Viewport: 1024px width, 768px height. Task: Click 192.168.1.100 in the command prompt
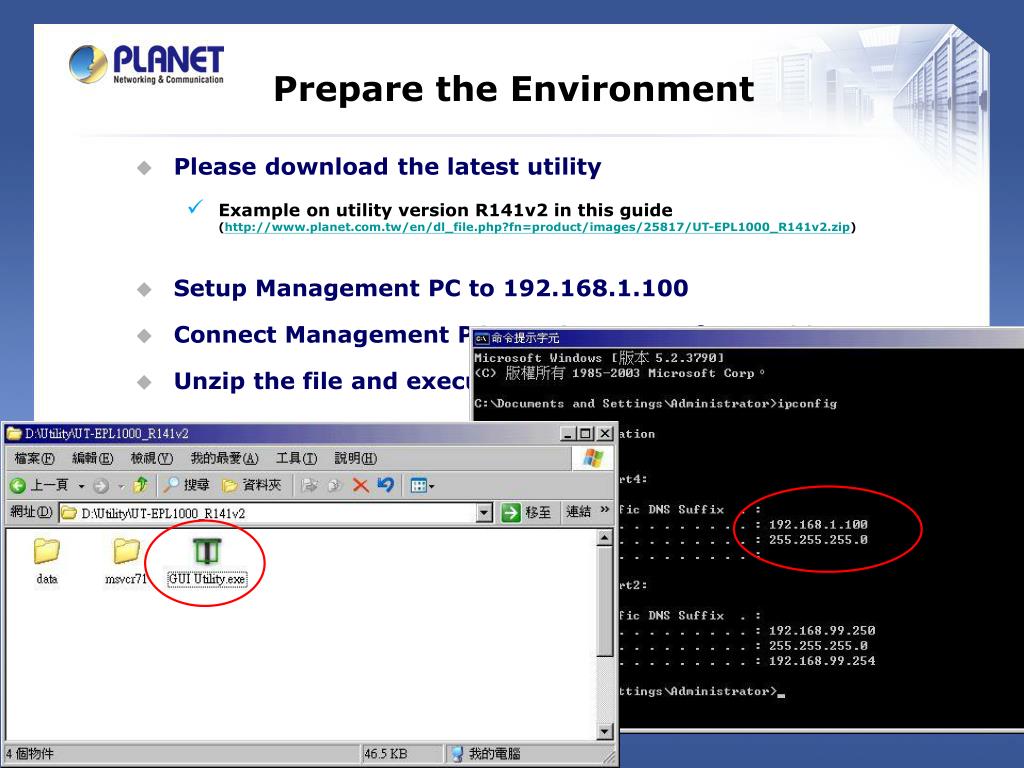[818, 524]
